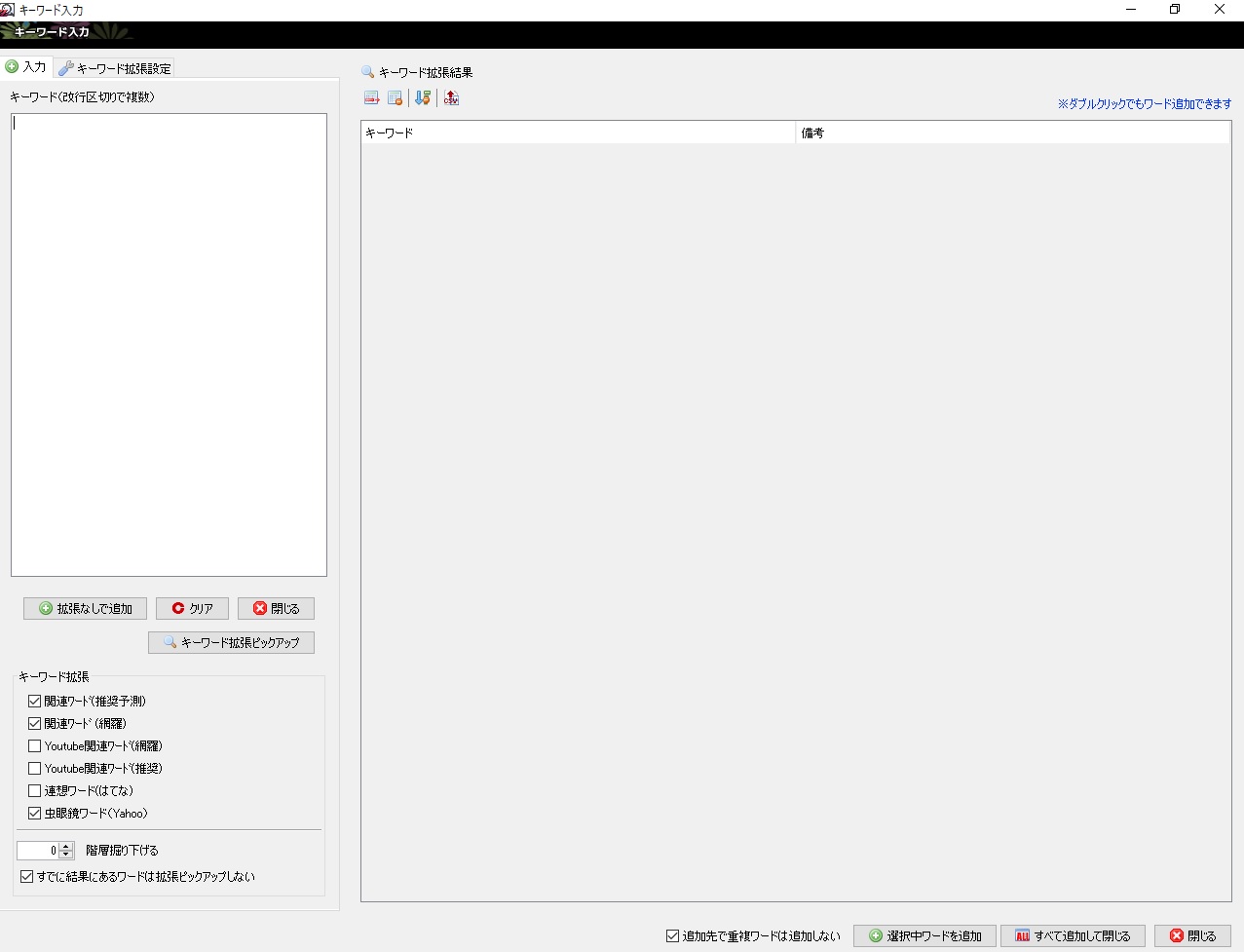Image resolution: width=1244 pixels, height=952 pixels.
Task: Decrease 階層掘り下げる value with down arrow
Action: coord(66,856)
